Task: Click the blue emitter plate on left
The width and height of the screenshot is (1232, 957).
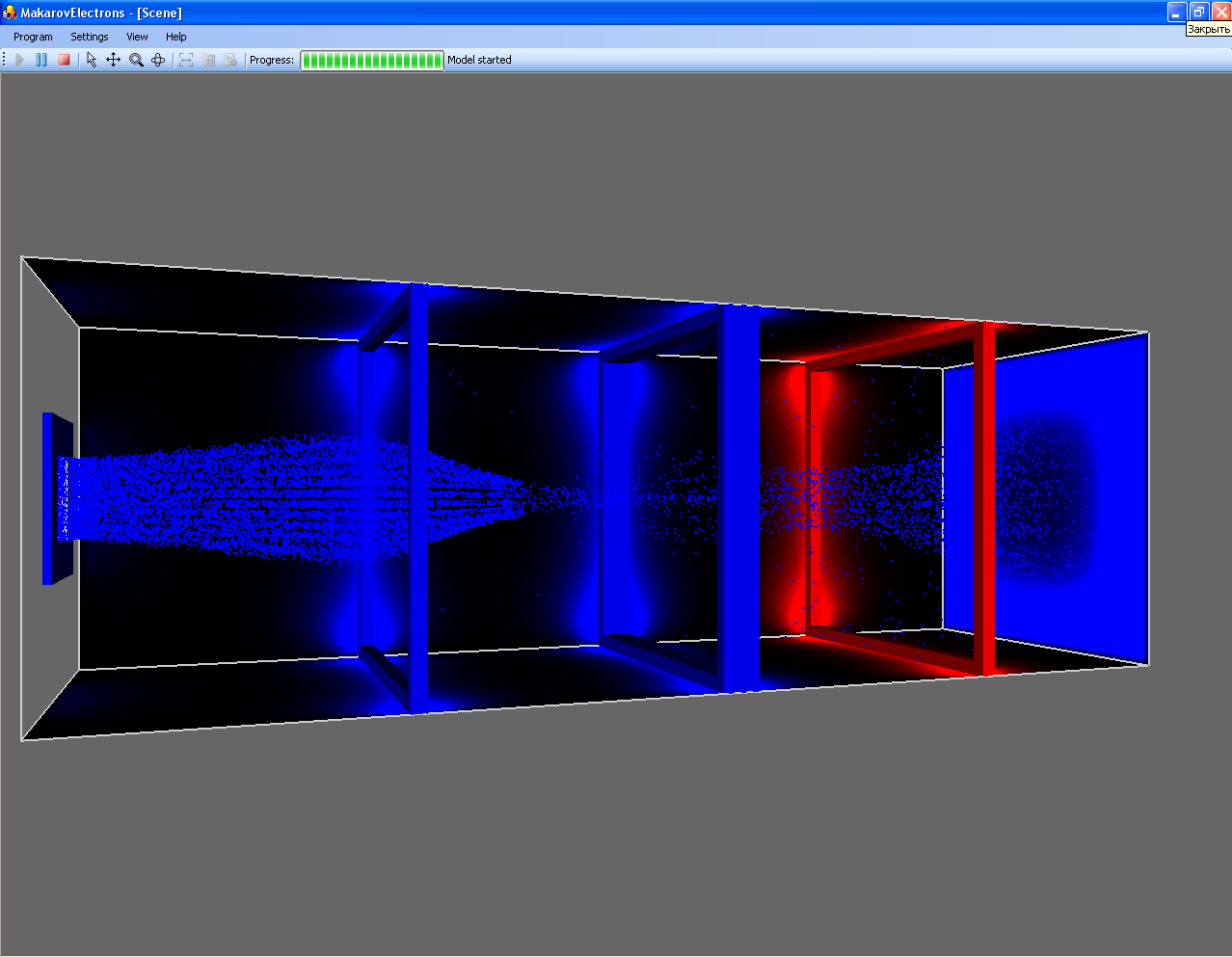Action: click(48, 498)
